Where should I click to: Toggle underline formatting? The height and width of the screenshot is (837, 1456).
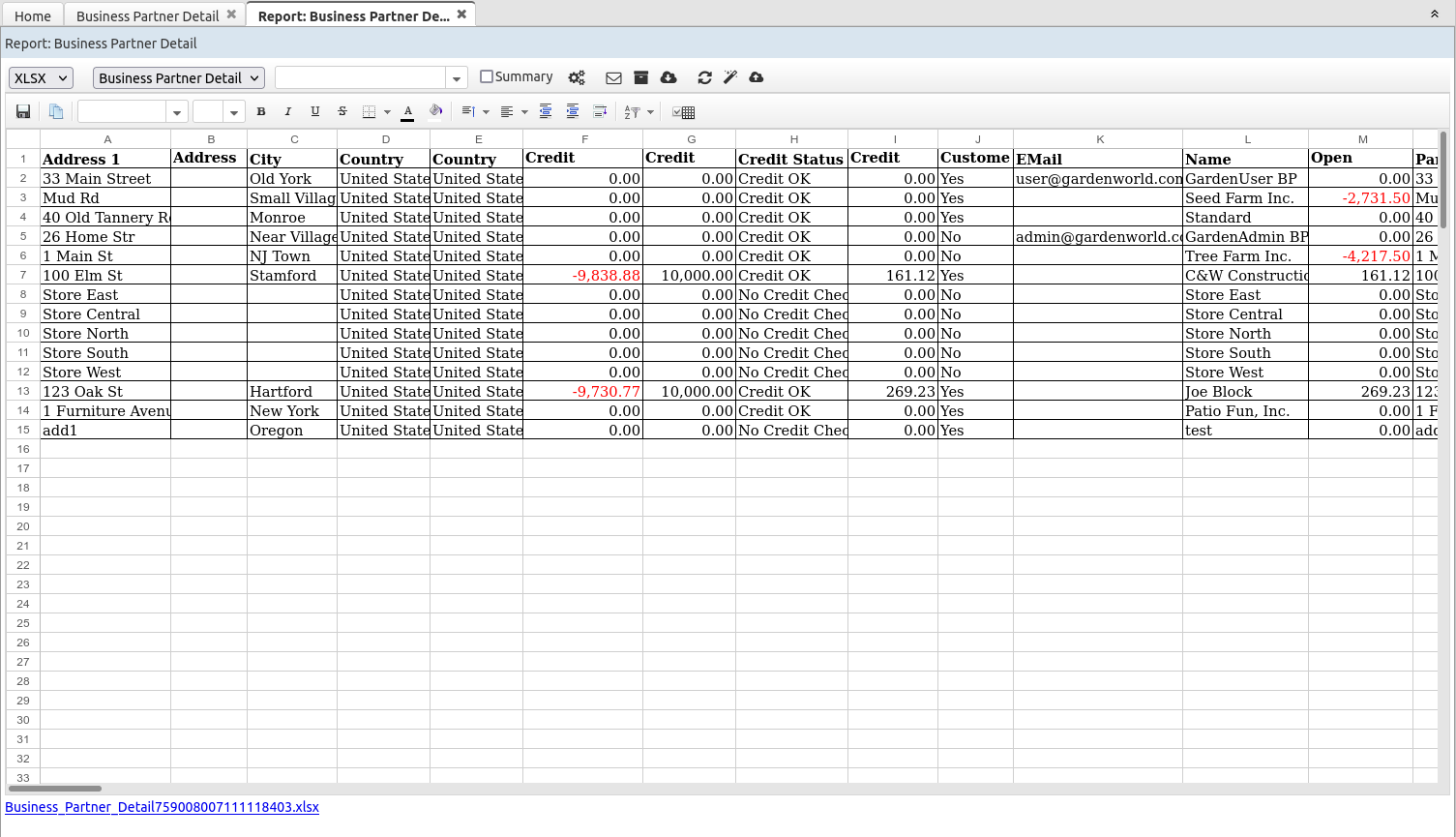(315, 112)
